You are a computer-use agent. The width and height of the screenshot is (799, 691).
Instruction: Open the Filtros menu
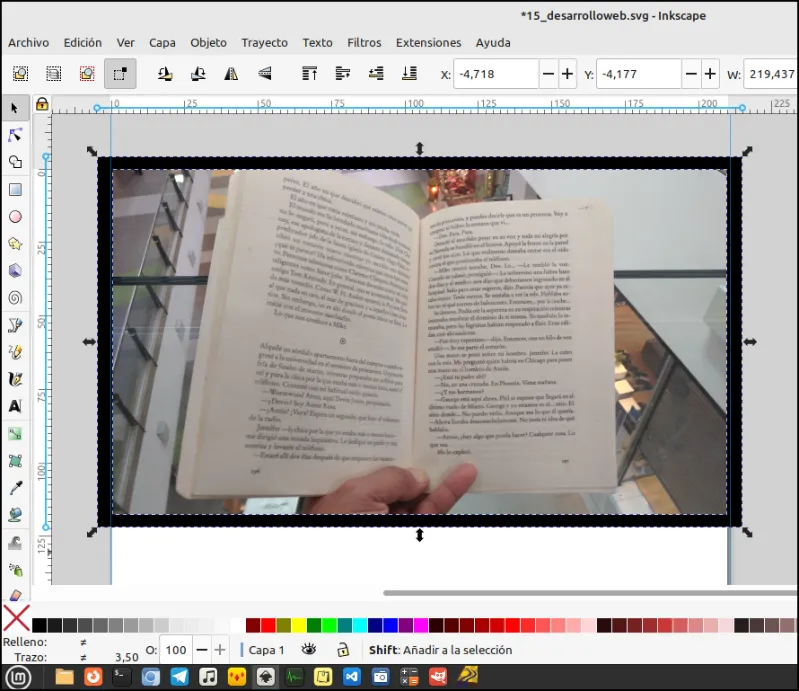364,43
